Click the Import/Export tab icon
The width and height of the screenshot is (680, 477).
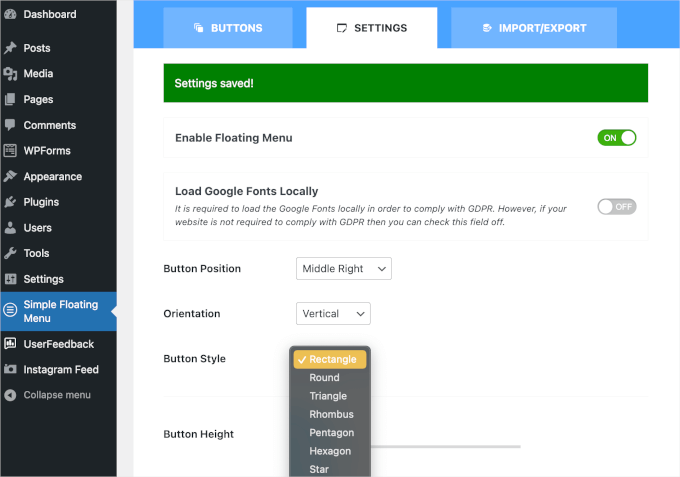click(x=487, y=28)
